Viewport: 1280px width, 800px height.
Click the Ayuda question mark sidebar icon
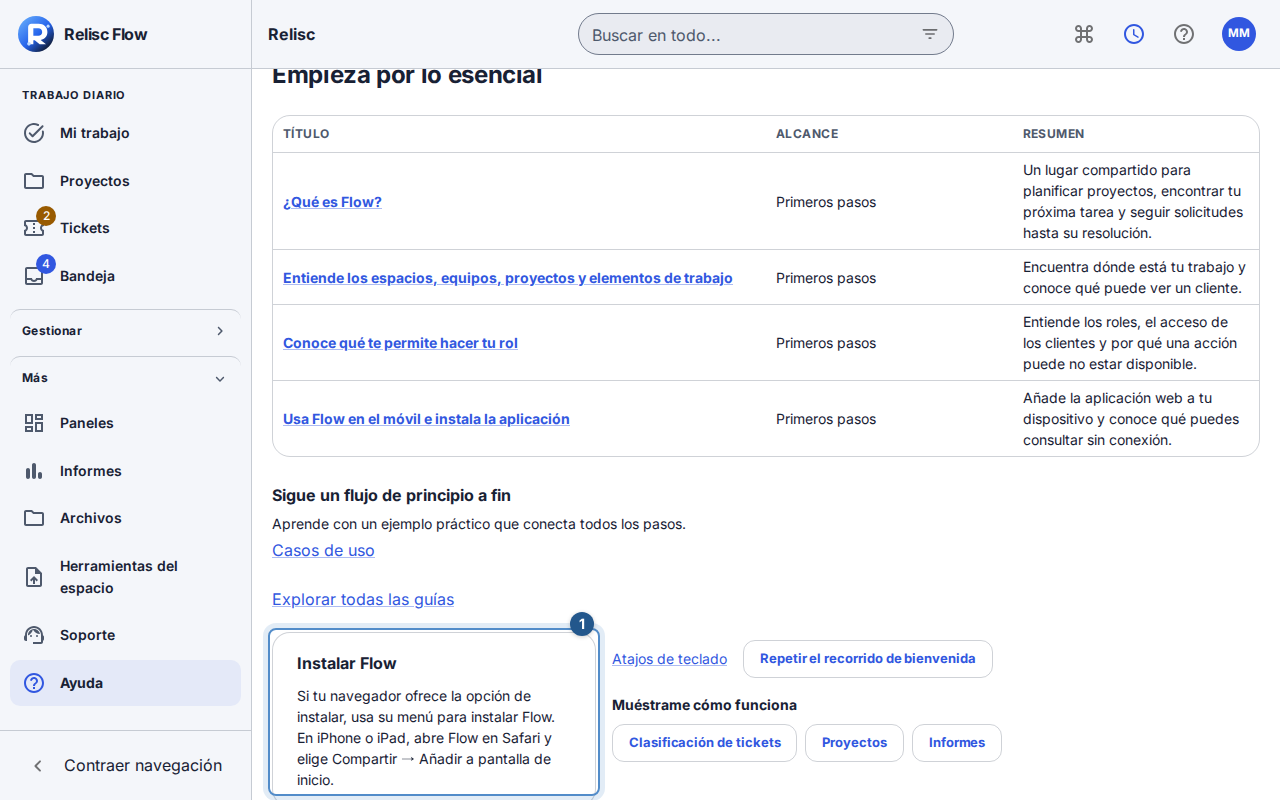pyautogui.click(x=34, y=683)
